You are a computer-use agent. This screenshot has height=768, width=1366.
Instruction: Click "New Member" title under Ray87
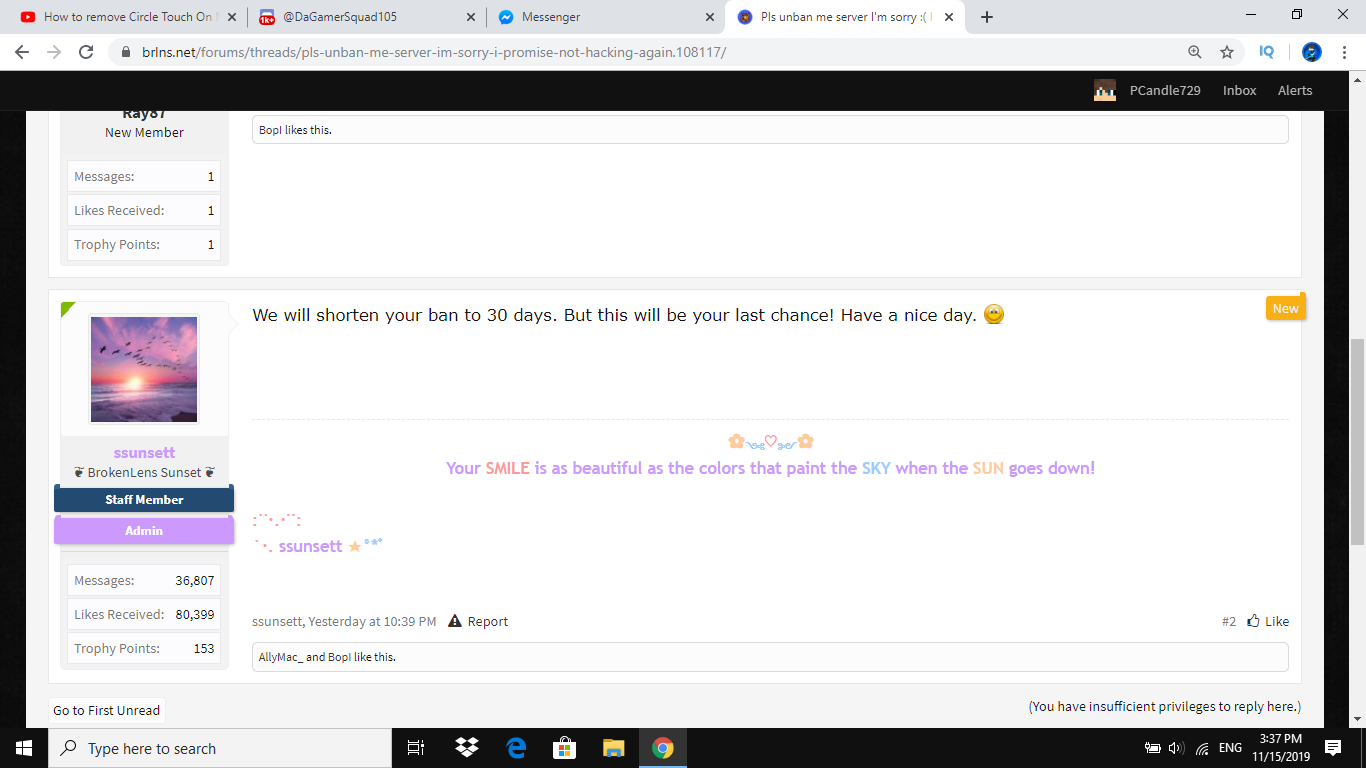tap(144, 132)
